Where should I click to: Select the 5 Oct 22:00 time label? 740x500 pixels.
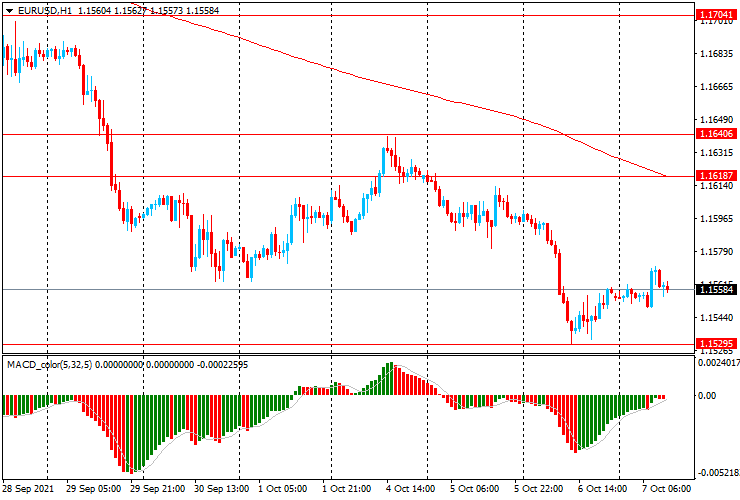(x=538, y=489)
